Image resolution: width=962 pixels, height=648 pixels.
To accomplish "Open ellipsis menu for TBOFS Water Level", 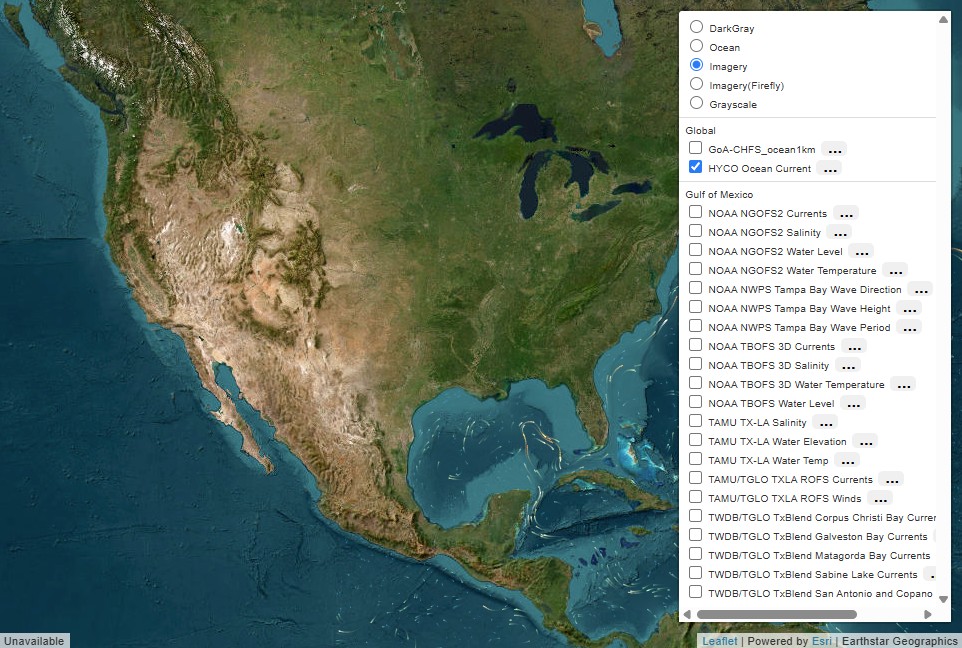I will (x=853, y=404).
